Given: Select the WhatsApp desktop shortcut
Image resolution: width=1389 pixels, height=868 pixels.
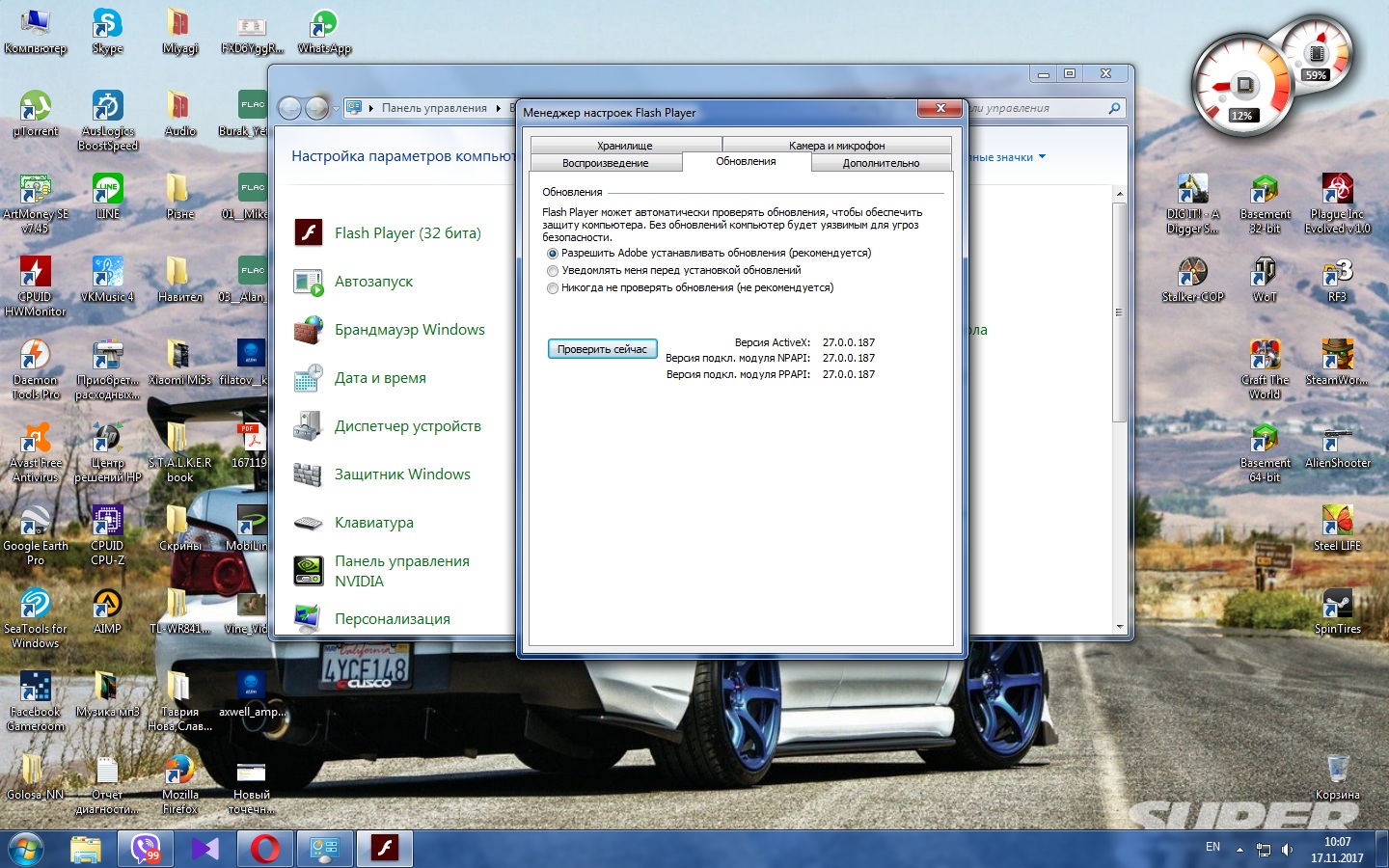Looking at the screenshot, I should tap(324, 32).
